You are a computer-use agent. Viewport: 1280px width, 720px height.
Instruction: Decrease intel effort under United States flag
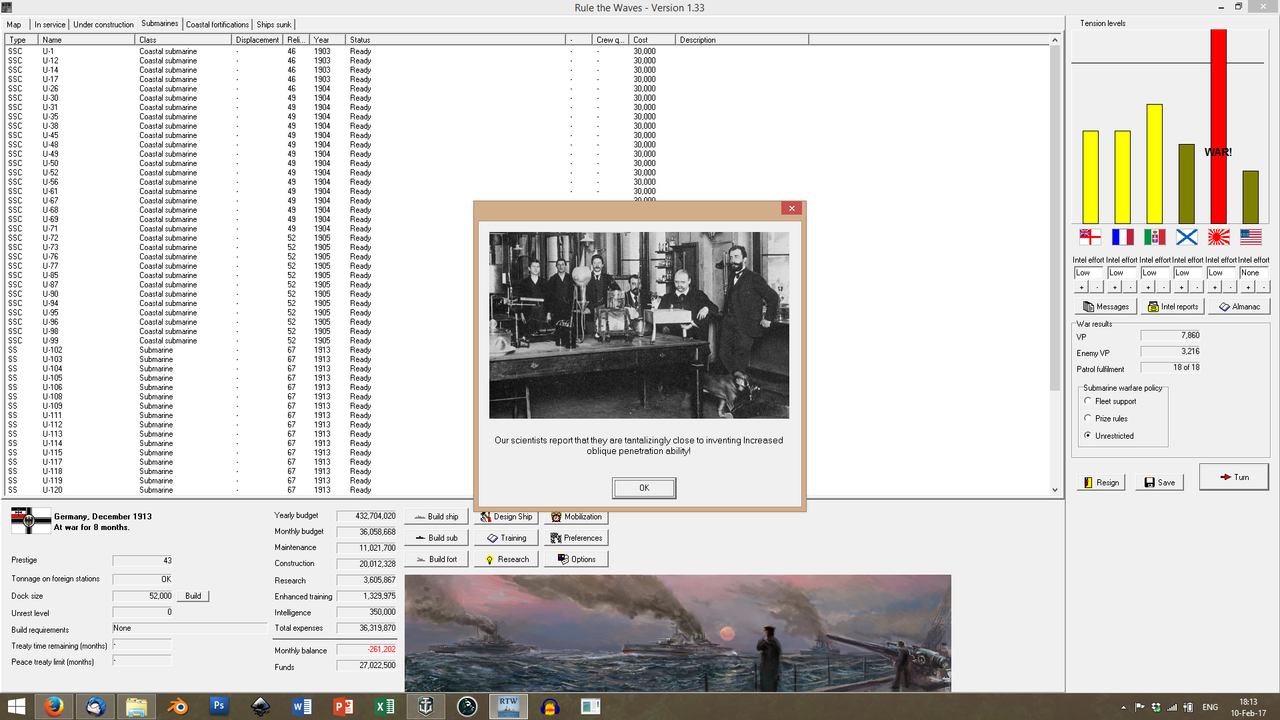pyautogui.click(x=1262, y=287)
